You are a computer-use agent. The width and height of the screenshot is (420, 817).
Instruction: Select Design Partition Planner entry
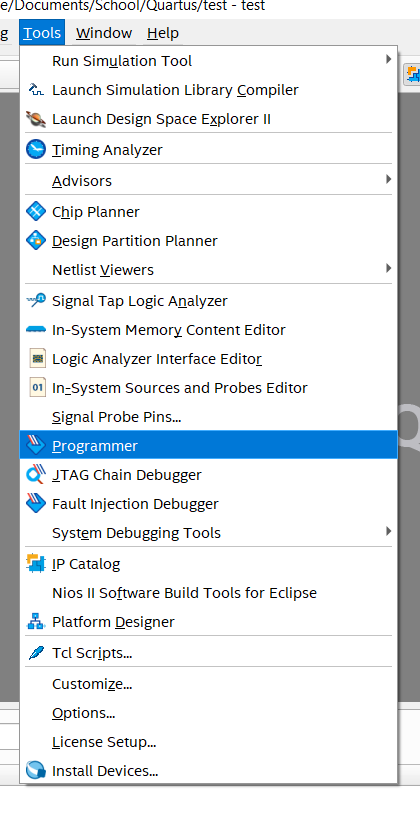pos(208,241)
